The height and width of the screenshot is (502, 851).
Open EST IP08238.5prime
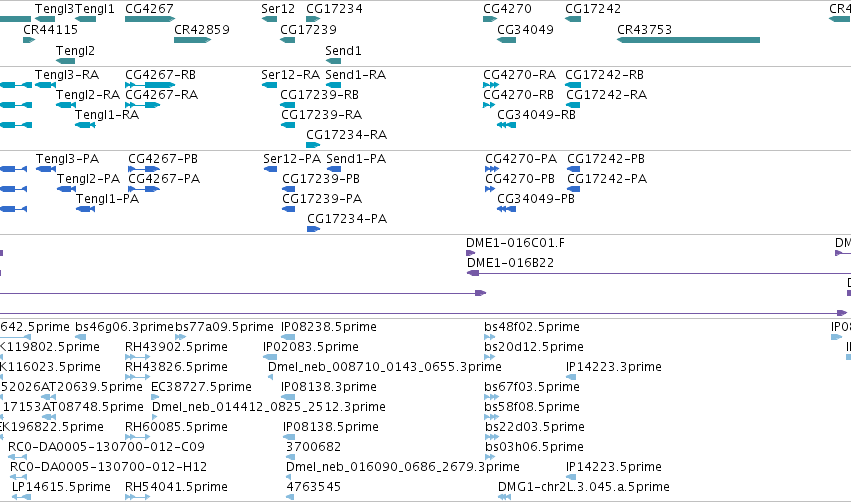tap(328, 327)
